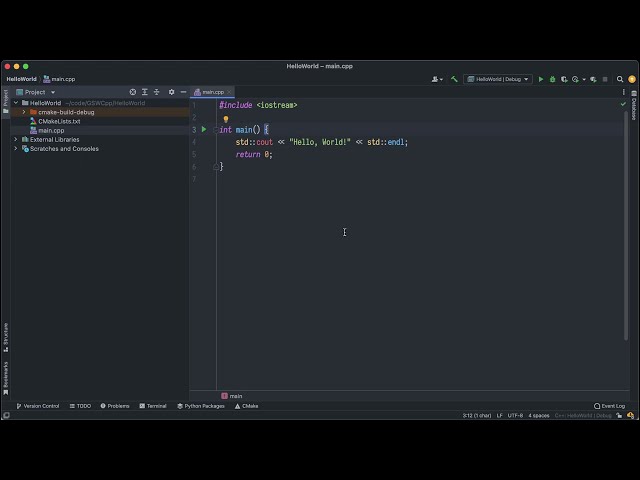The height and width of the screenshot is (480, 640).
Task: Open editor tab options three-dots menu
Action: (x=623, y=92)
